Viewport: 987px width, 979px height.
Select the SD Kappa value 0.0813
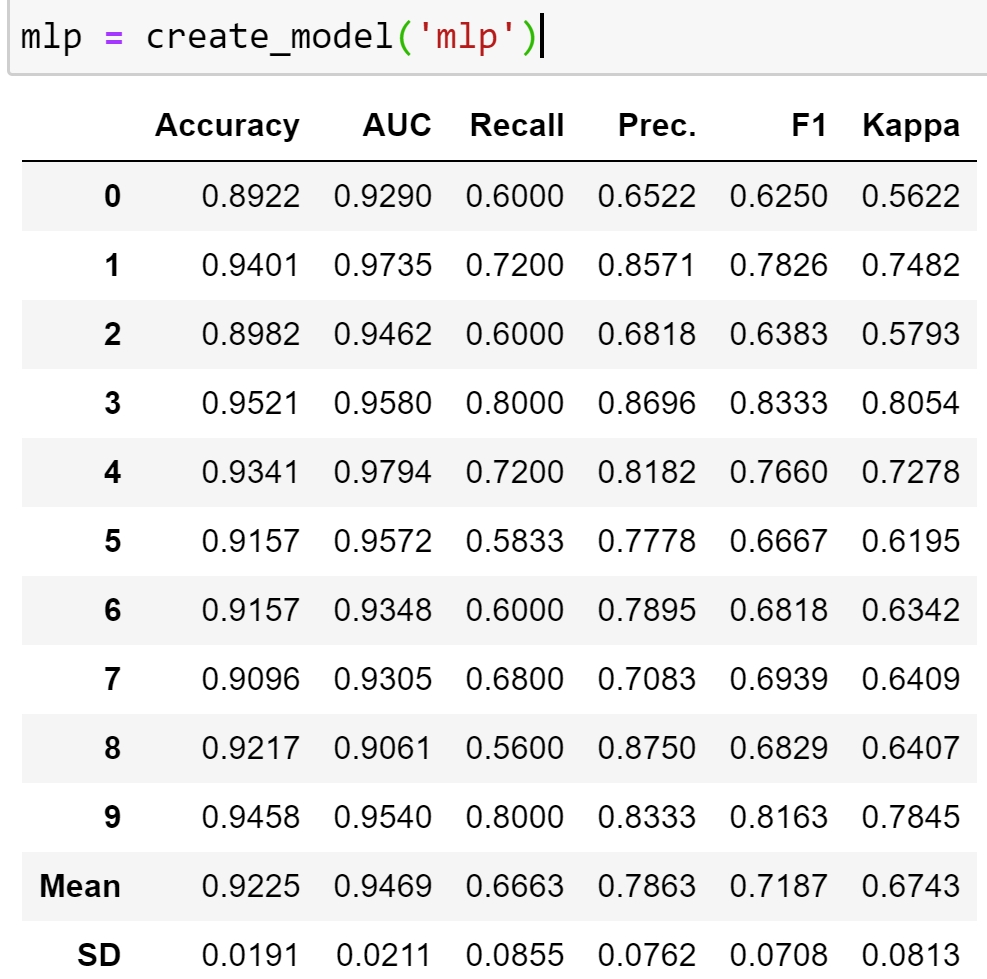click(910, 955)
